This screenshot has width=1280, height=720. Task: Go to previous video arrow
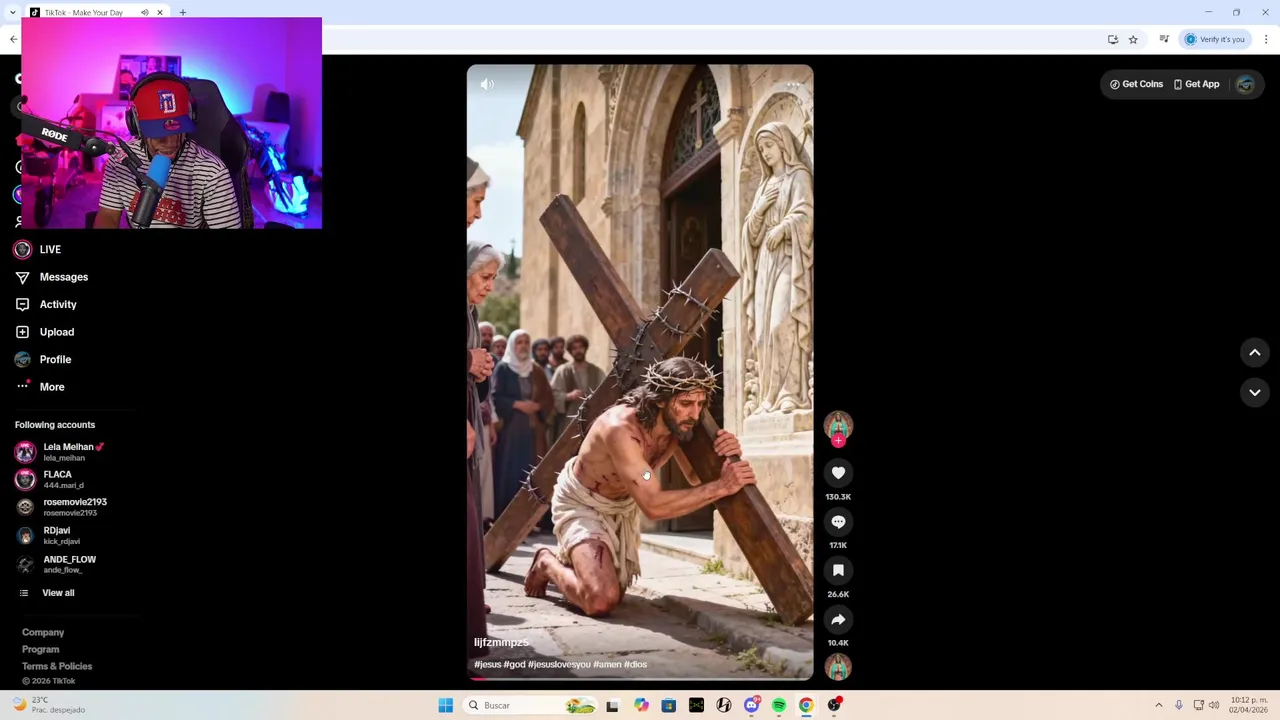[1255, 352]
